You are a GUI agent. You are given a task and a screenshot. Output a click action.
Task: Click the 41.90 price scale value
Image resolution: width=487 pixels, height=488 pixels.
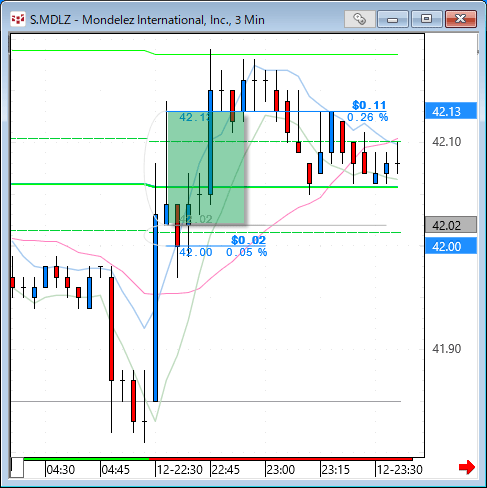tap(447, 349)
